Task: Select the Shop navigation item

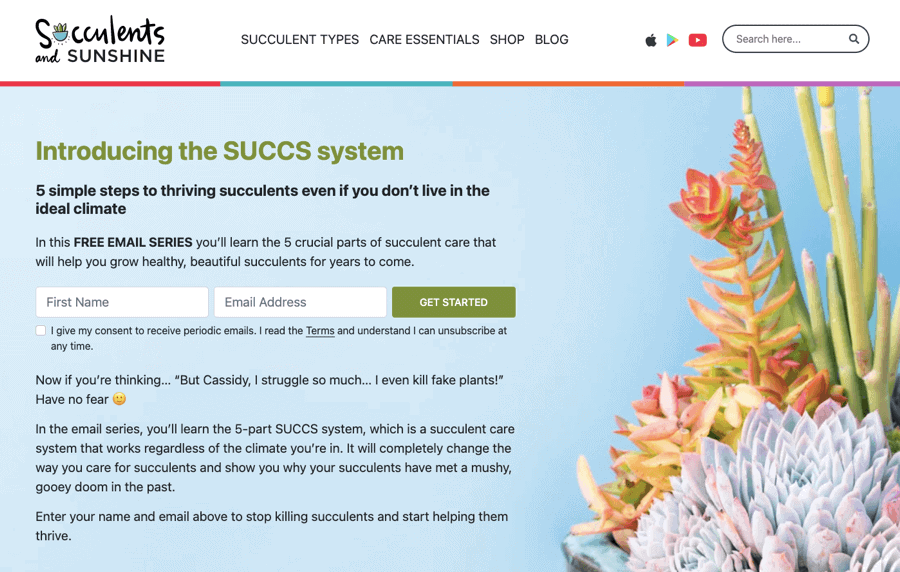Action: pyautogui.click(x=507, y=40)
